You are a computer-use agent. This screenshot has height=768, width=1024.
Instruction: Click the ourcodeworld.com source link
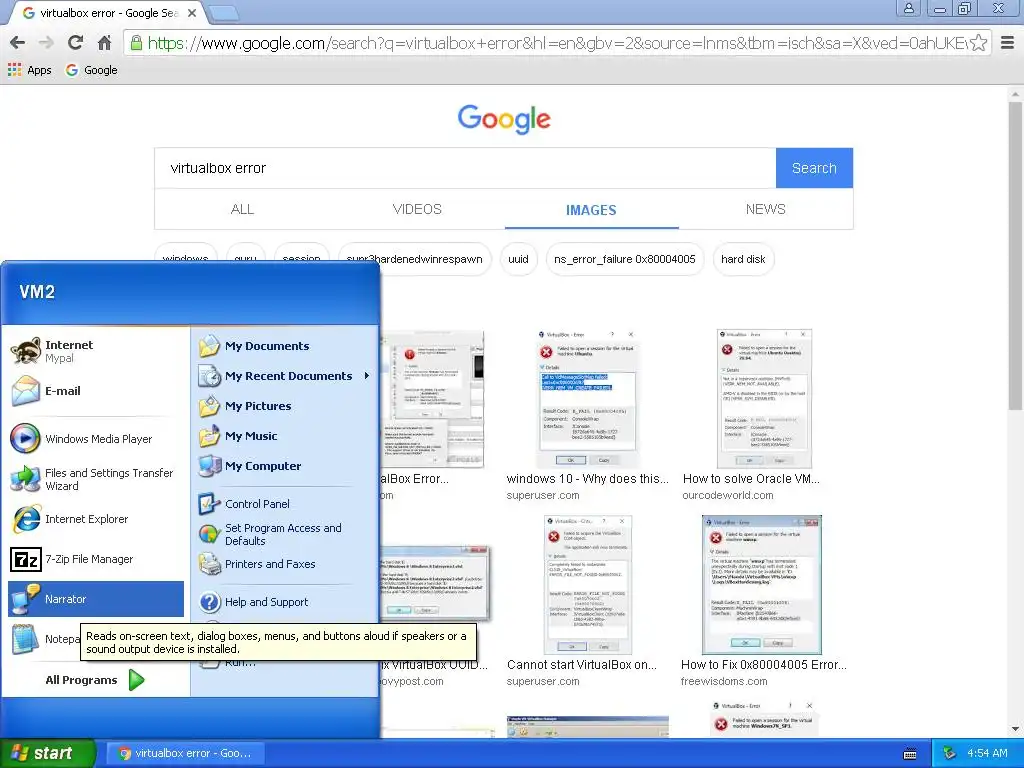point(728,495)
